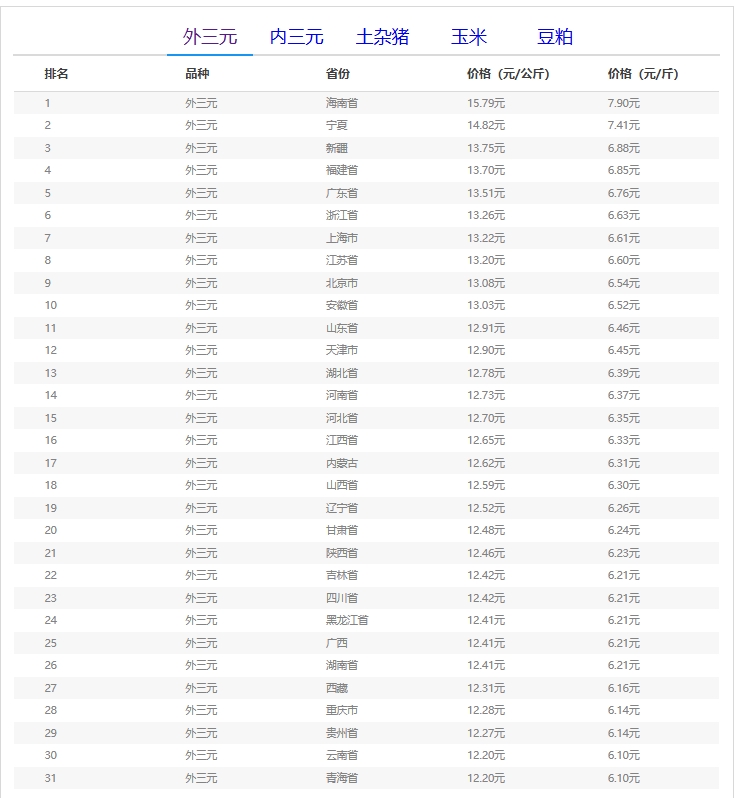
Task: Click the 6.33元 price cell
Action: pos(623,440)
